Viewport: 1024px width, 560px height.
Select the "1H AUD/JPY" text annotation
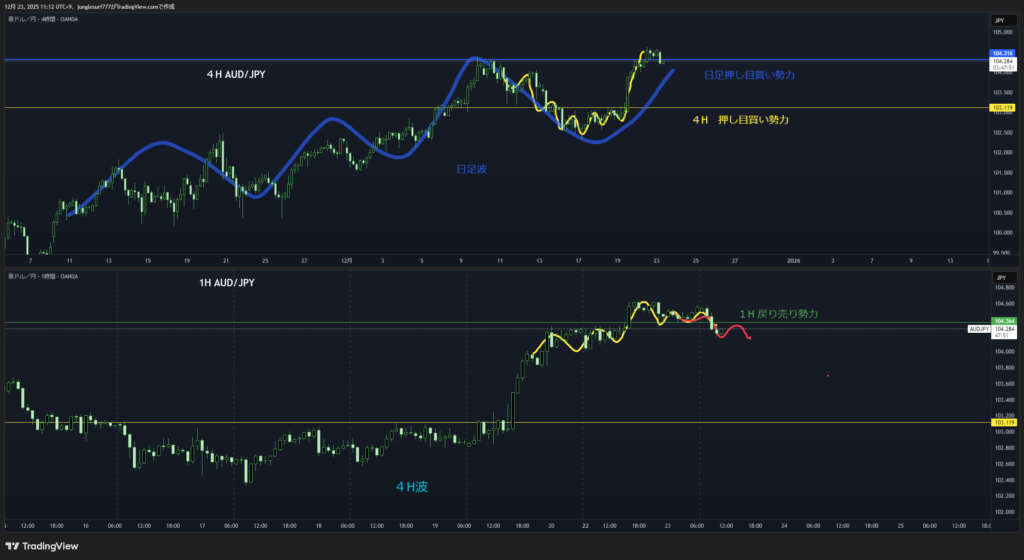click(226, 283)
